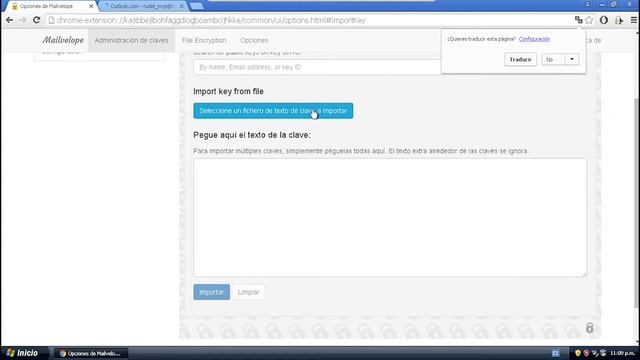Click the Limpiar button
The image size is (640, 360).
click(x=248, y=292)
